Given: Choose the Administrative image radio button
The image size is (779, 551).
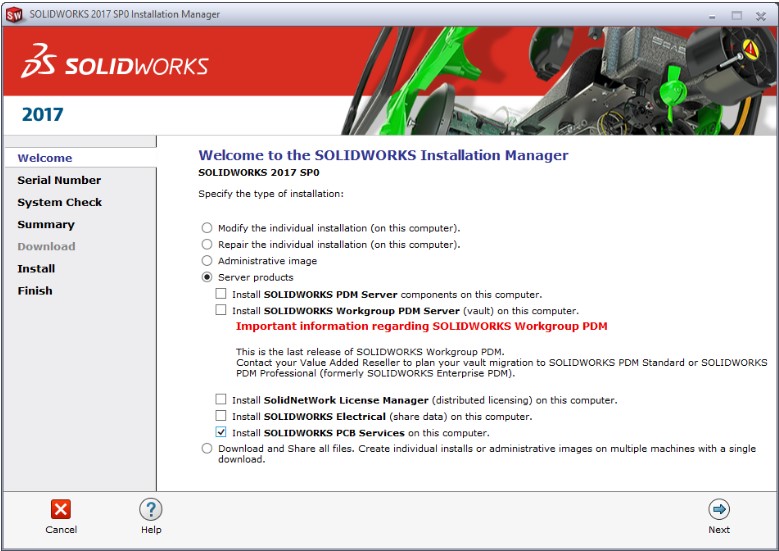Looking at the screenshot, I should tap(207, 261).
